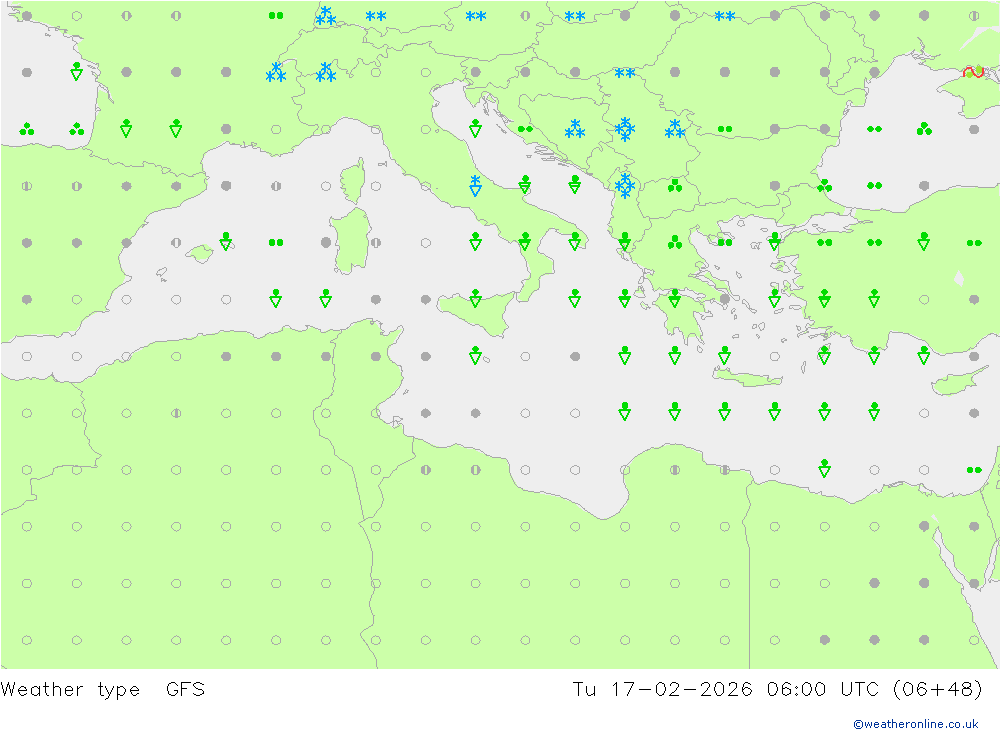This screenshot has width=1000, height=733.
Task: Select the double snowflake symbol over Hungary
Action: point(625,73)
